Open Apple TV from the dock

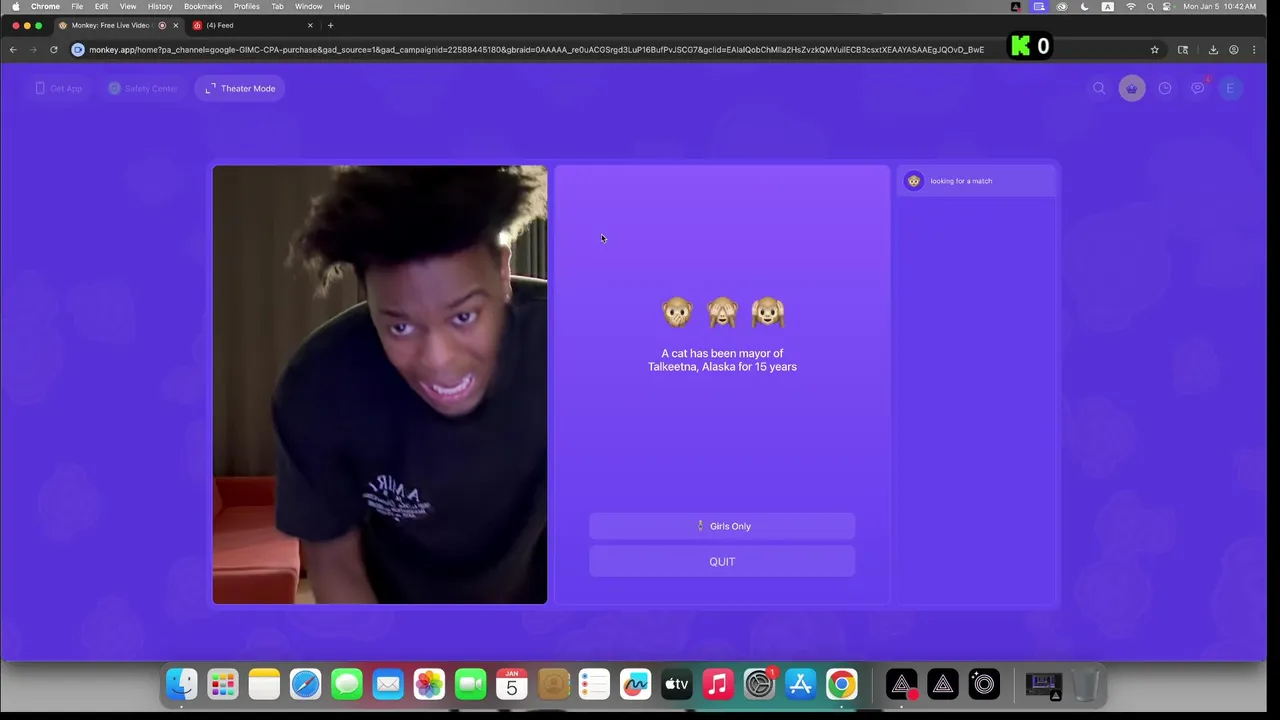(676, 684)
